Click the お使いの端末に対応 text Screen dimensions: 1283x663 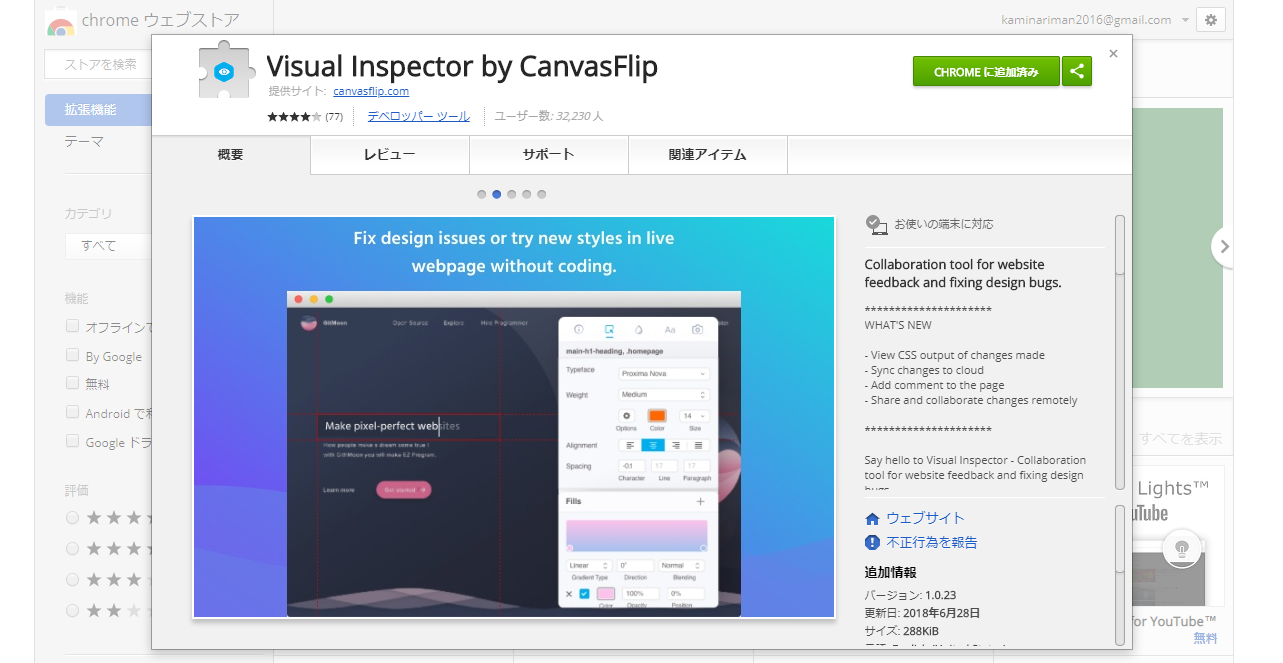944,224
